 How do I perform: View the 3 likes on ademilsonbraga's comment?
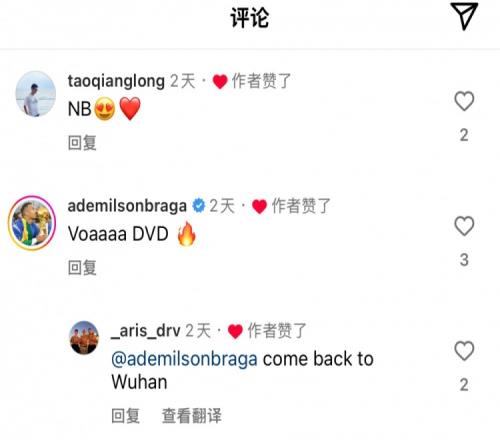click(464, 260)
